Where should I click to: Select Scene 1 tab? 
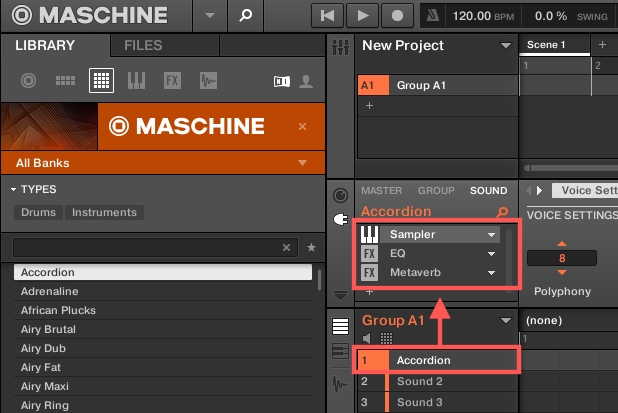point(555,45)
